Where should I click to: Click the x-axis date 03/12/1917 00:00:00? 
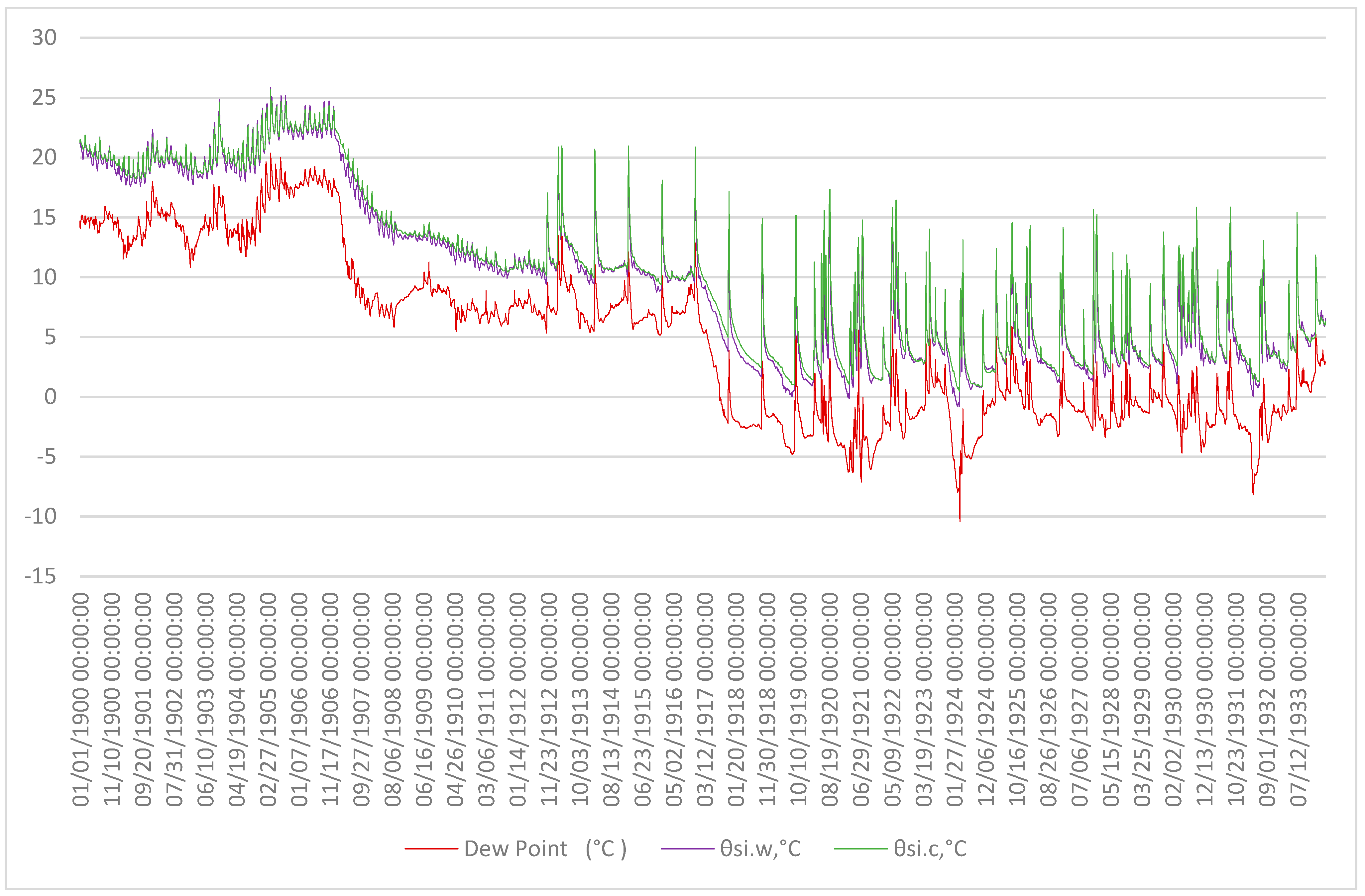point(705,699)
